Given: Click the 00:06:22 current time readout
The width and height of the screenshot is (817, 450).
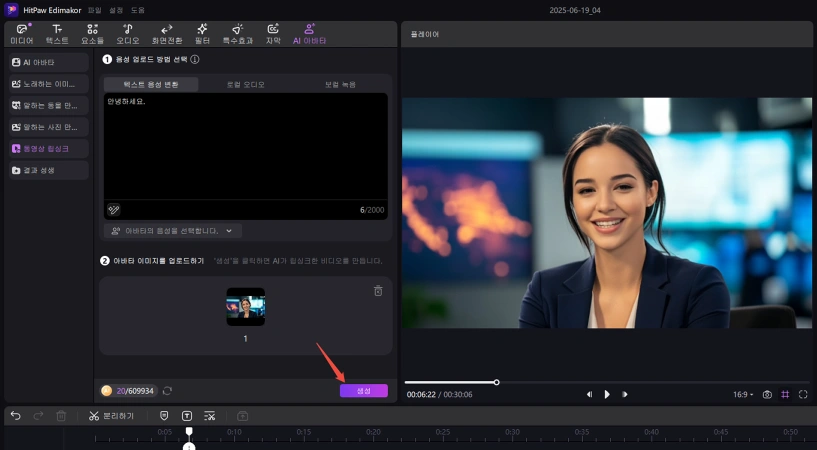Looking at the screenshot, I should pyautogui.click(x=421, y=395).
